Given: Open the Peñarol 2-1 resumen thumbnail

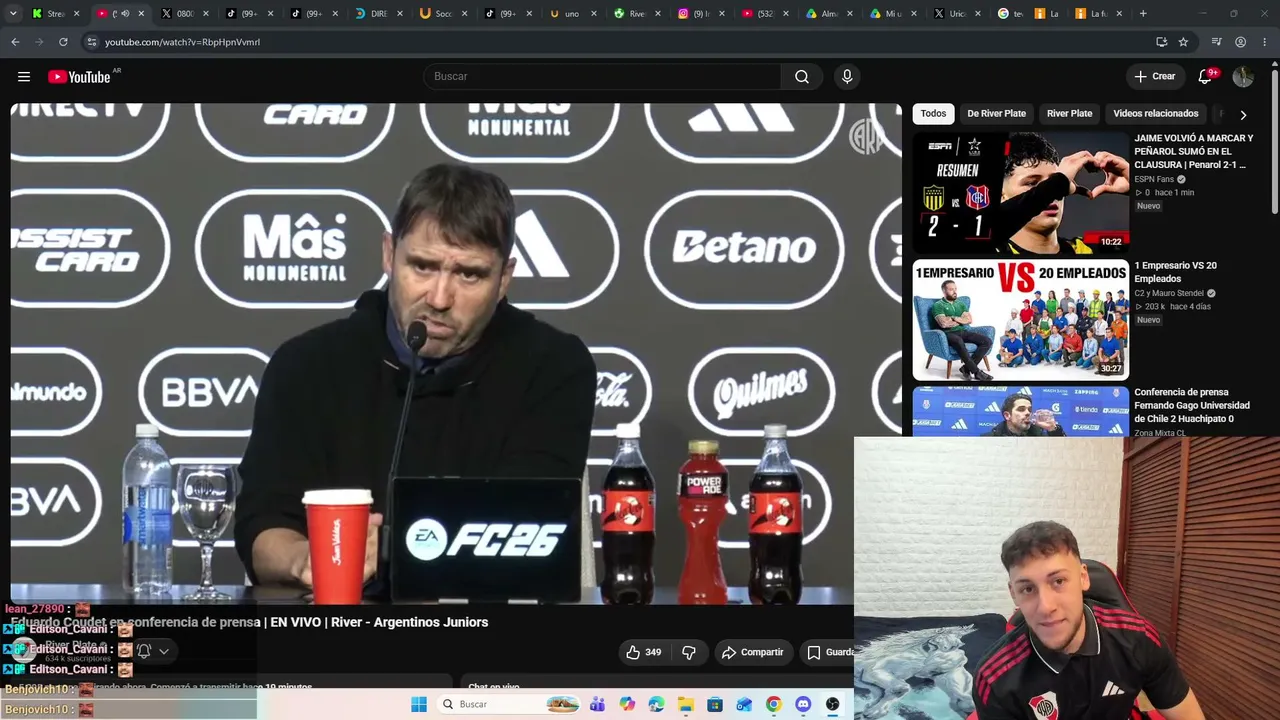Looking at the screenshot, I should click(x=1020, y=192).
